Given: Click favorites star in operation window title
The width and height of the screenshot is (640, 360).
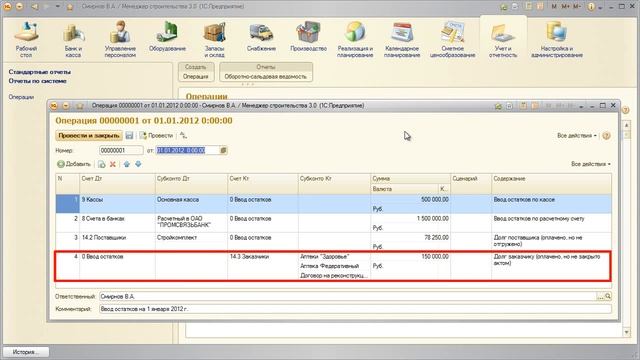Looking at the screenshot, I should coord(80,106).
